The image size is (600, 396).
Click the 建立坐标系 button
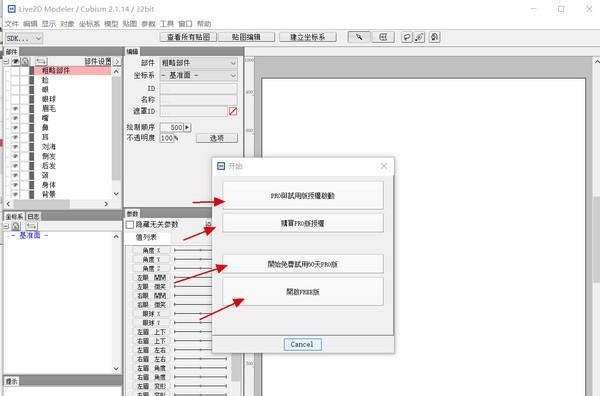pos(308,37)
